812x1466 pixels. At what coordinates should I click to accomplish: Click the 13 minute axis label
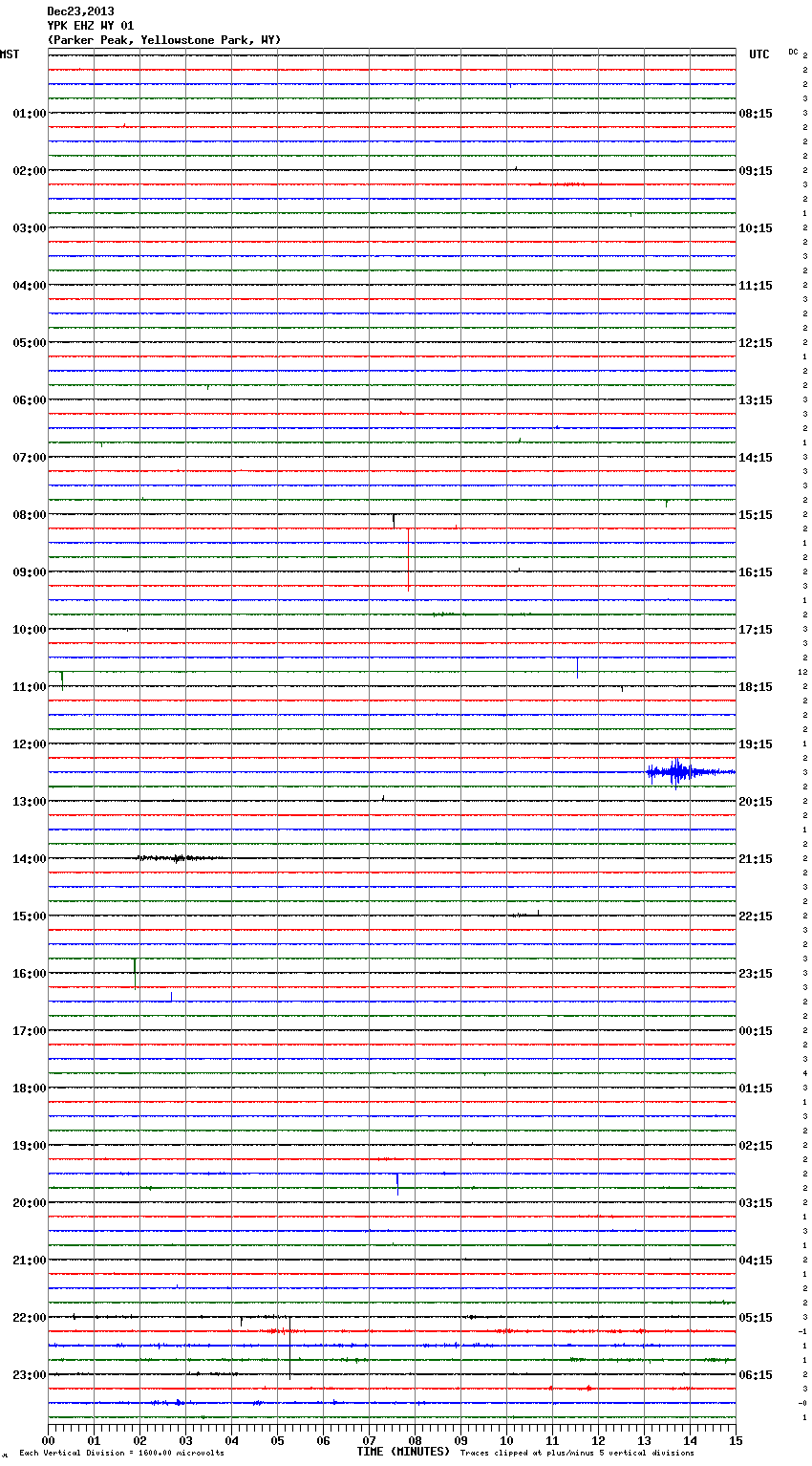(644, 1440)
